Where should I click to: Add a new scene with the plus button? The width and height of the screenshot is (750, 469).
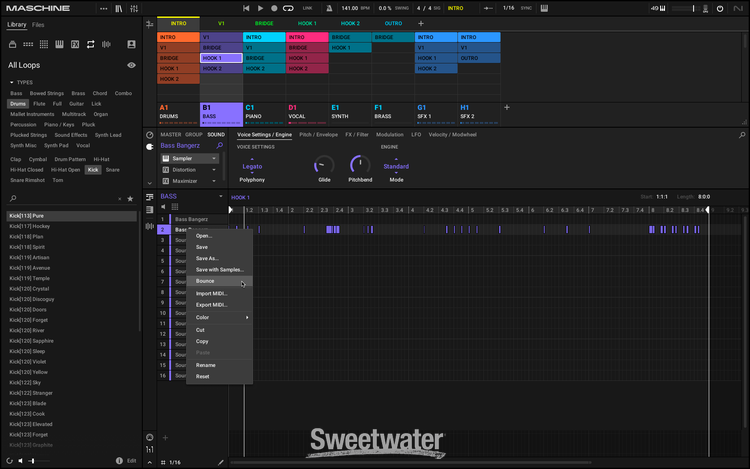[420, 23]
